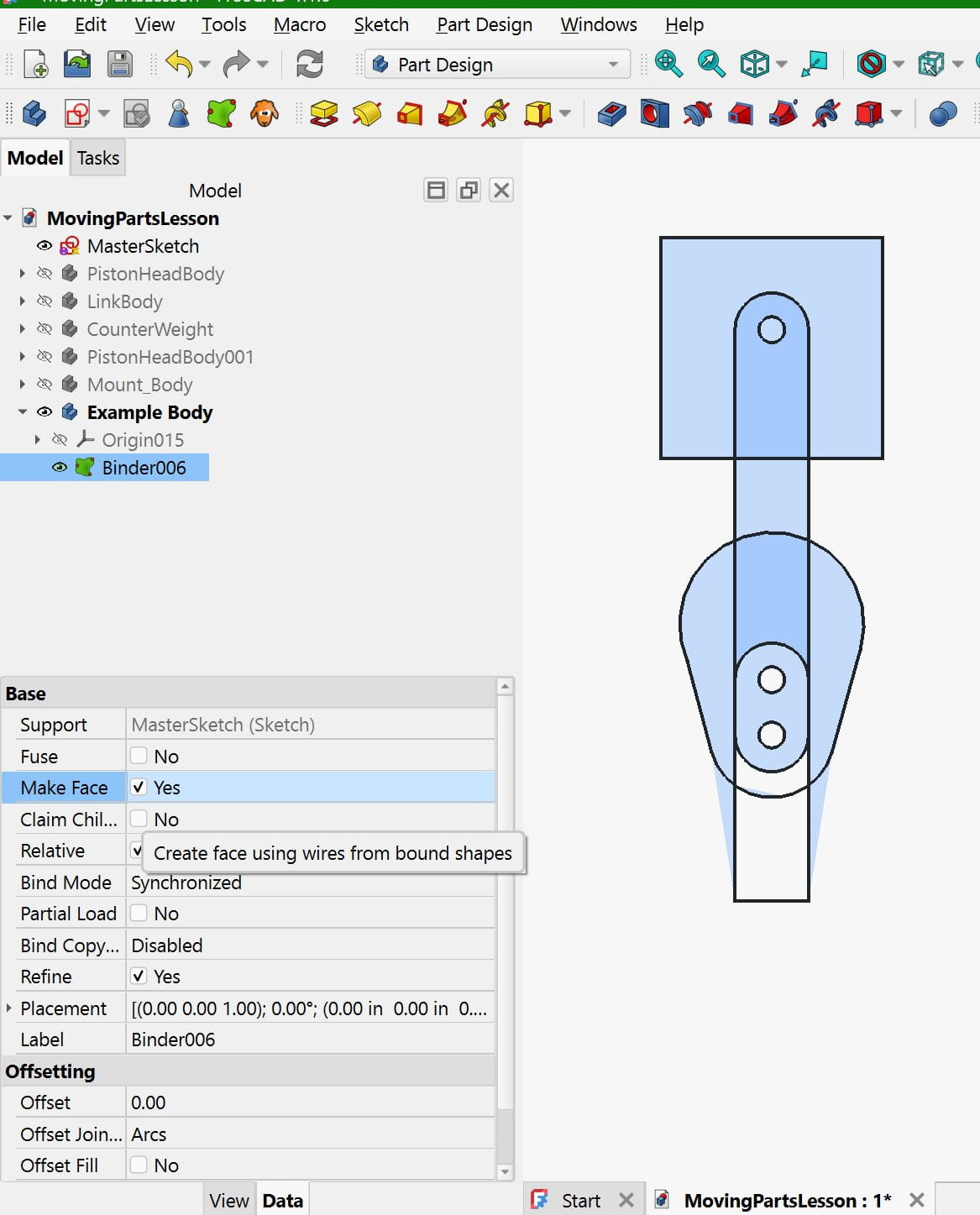Viewport: 980px width, 1215px height.
Task: Pocket tool blue icon
Action: tap(611, 113)
